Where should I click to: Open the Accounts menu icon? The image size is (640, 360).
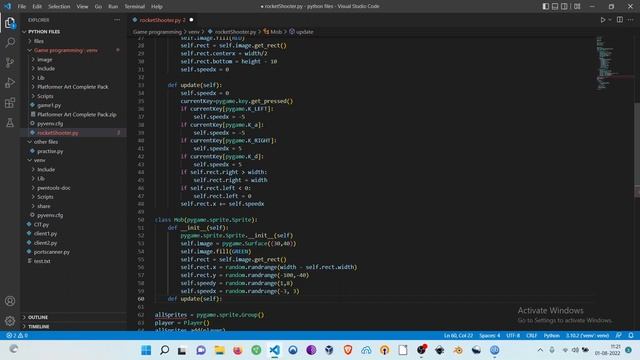tap(10, 301)
